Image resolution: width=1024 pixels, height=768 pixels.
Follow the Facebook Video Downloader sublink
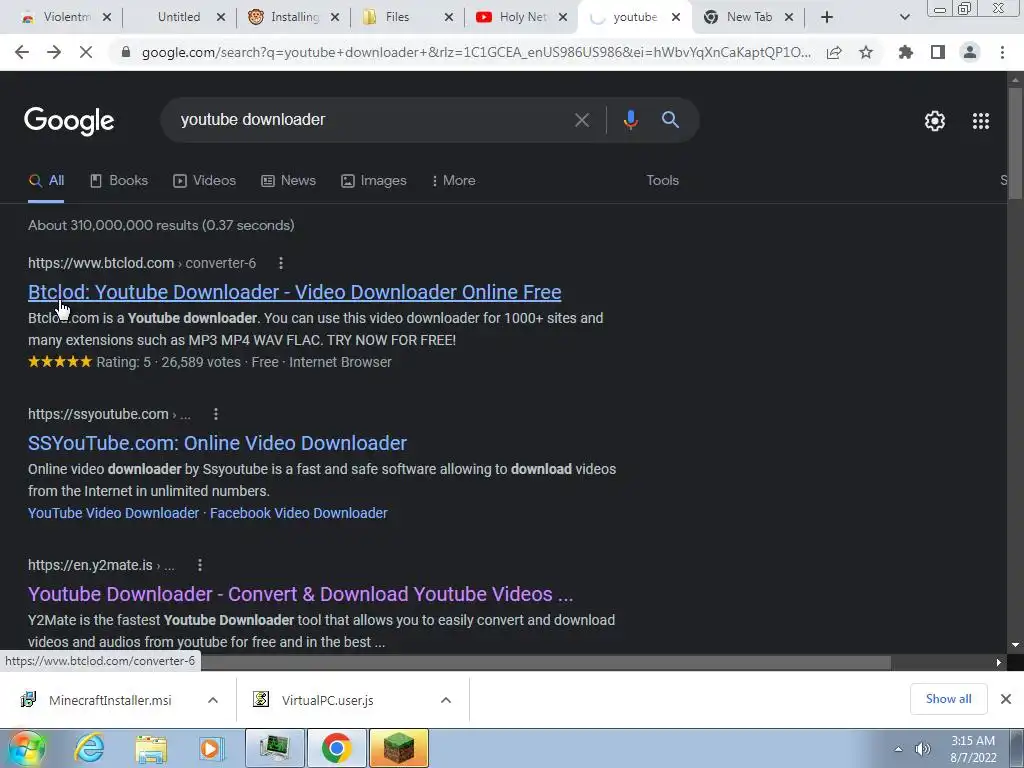298,513
